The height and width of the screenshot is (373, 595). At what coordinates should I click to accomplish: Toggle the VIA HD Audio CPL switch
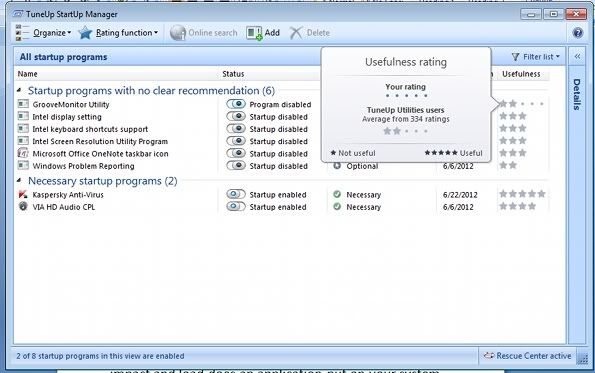coord(236,206)
